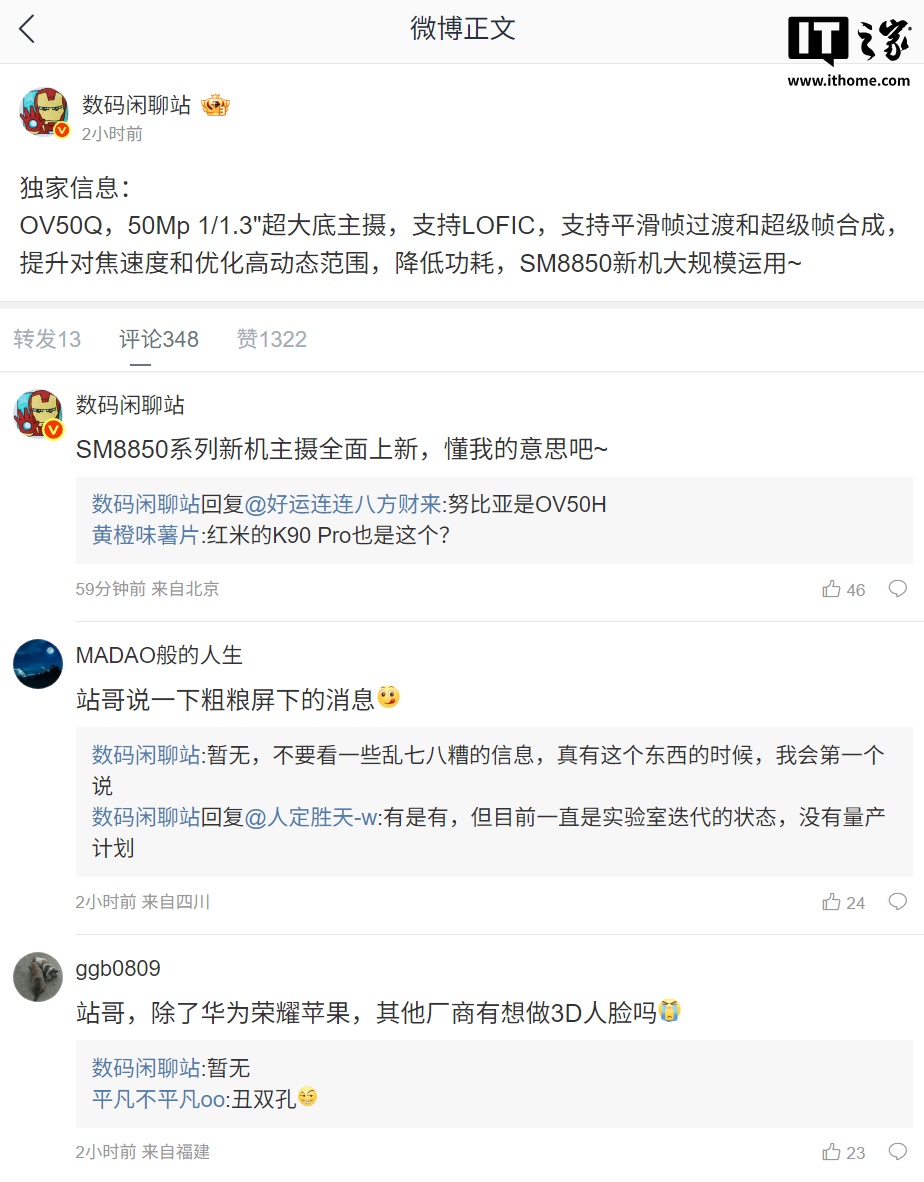
Task: Select the 评论348 tab
Action: tap(159, 339)
